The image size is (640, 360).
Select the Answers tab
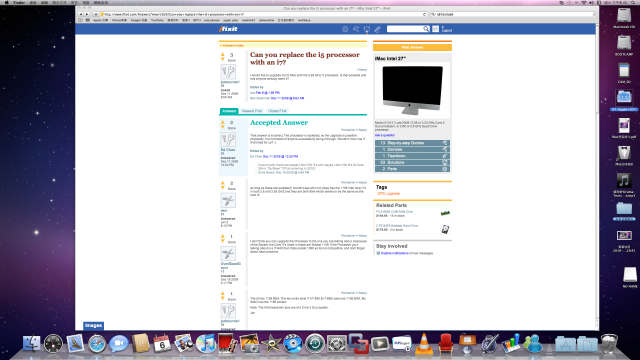[229, 111]
